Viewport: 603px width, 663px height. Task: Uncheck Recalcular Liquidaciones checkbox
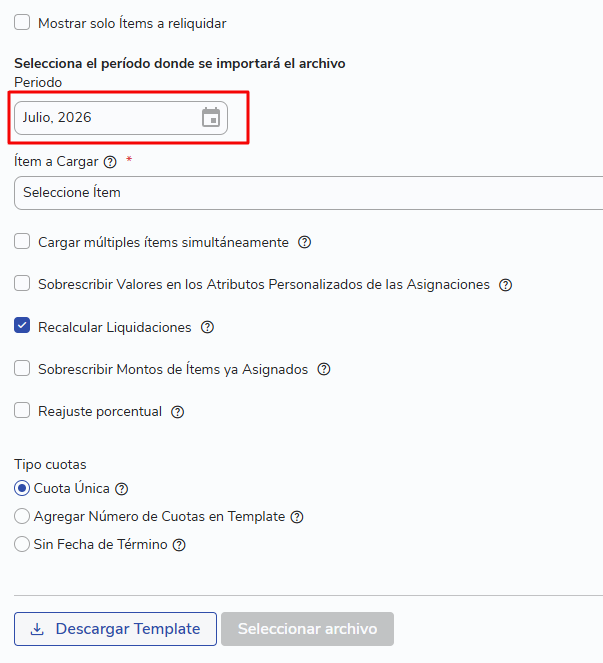[x=22, y=326]
